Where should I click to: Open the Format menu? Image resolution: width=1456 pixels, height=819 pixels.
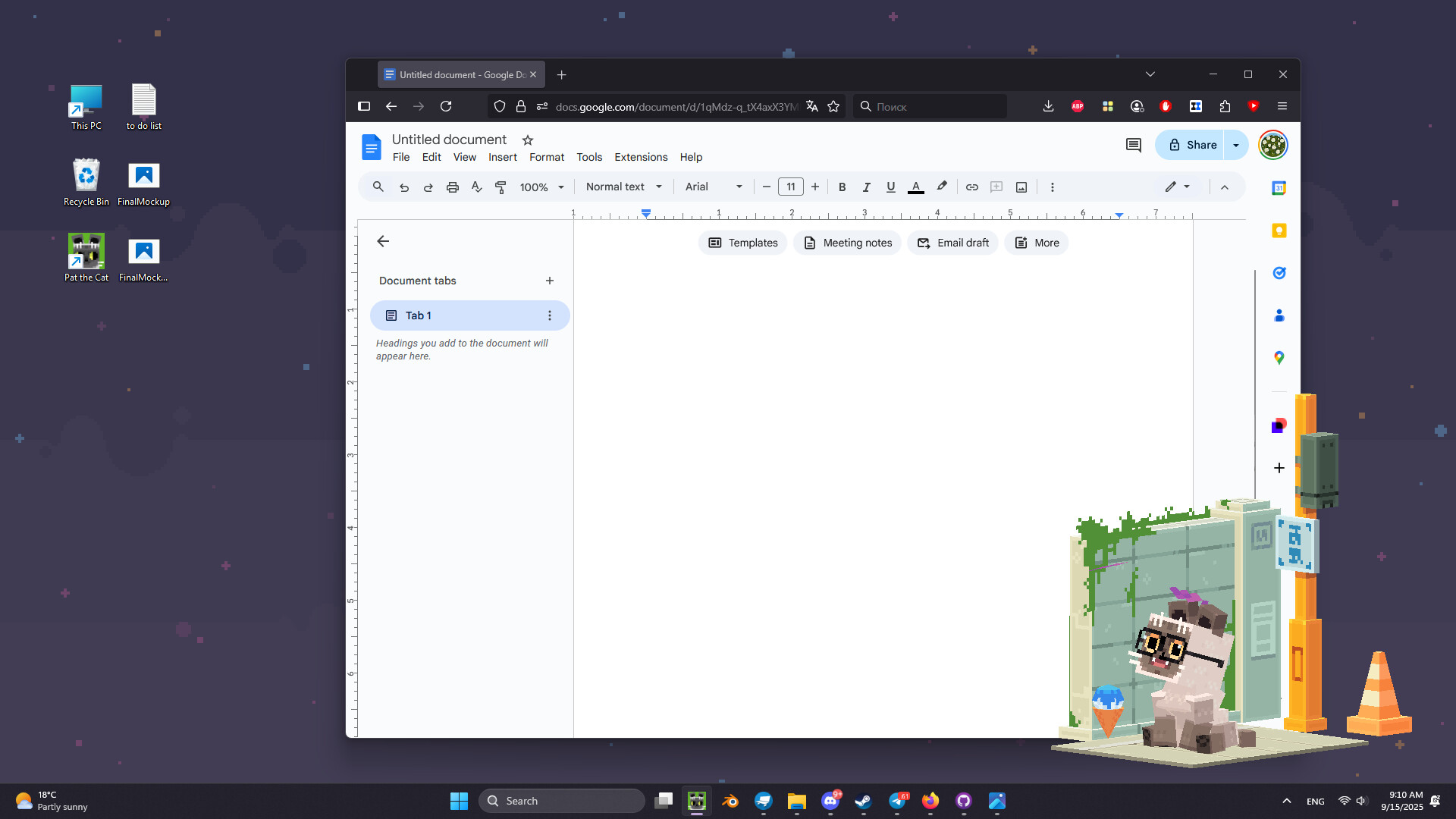546,157
